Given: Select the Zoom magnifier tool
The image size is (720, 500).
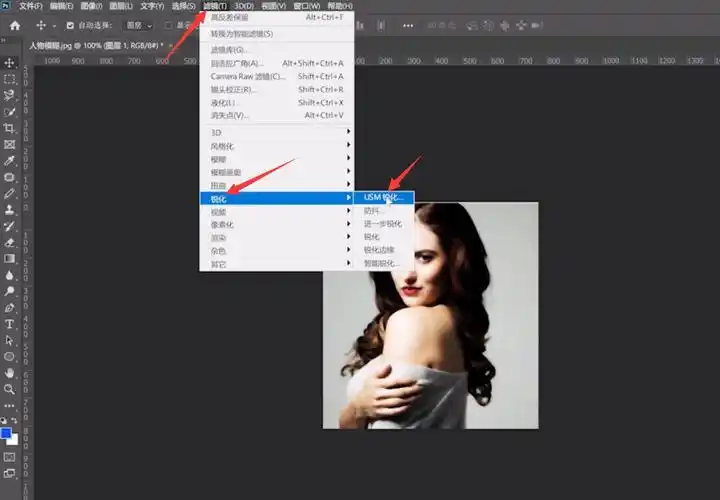Looking at the screenshot, I should coord(10,389).
